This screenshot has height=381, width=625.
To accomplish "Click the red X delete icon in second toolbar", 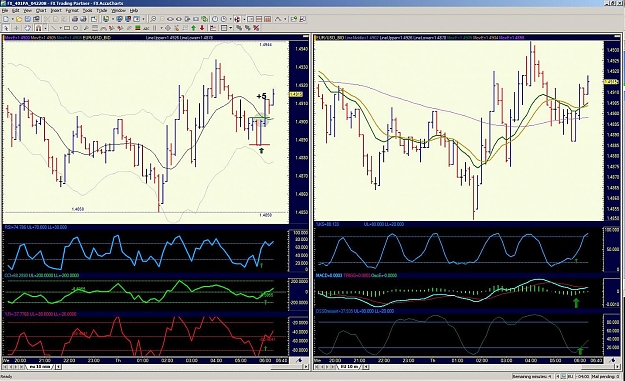I will pos(256,28).
